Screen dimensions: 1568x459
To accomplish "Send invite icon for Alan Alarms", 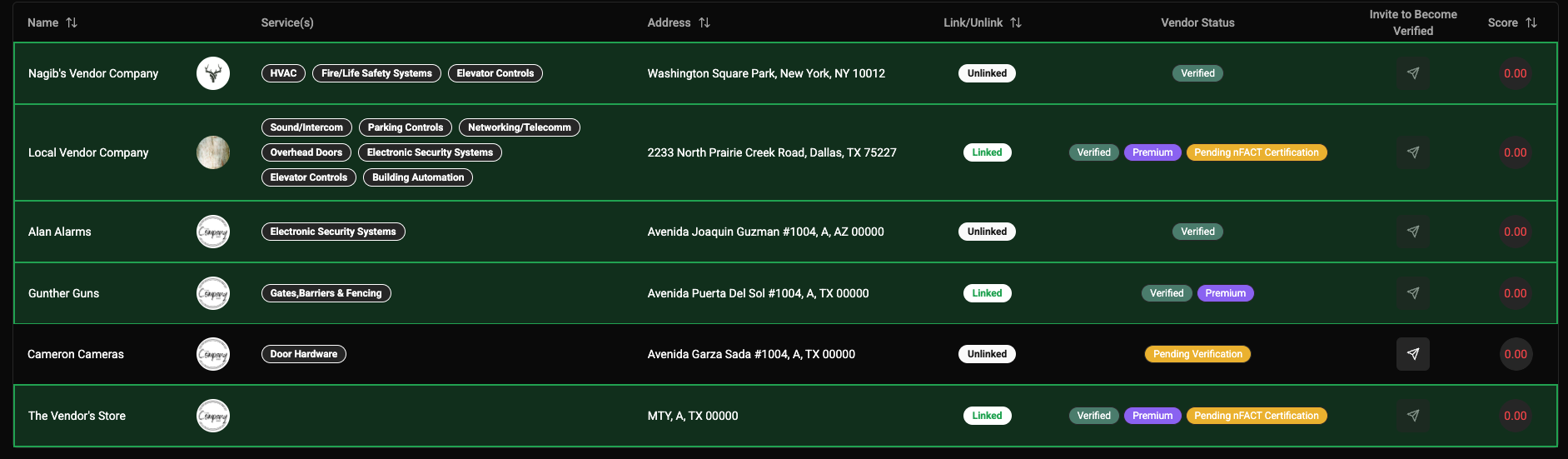I will click(x=1413, y=232).
